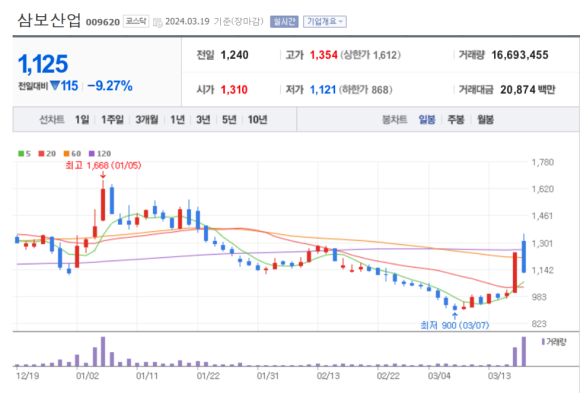Screen dimensions: 580x393
Task: Click the 2024.03.19 date text
Action: coord(187,21)
